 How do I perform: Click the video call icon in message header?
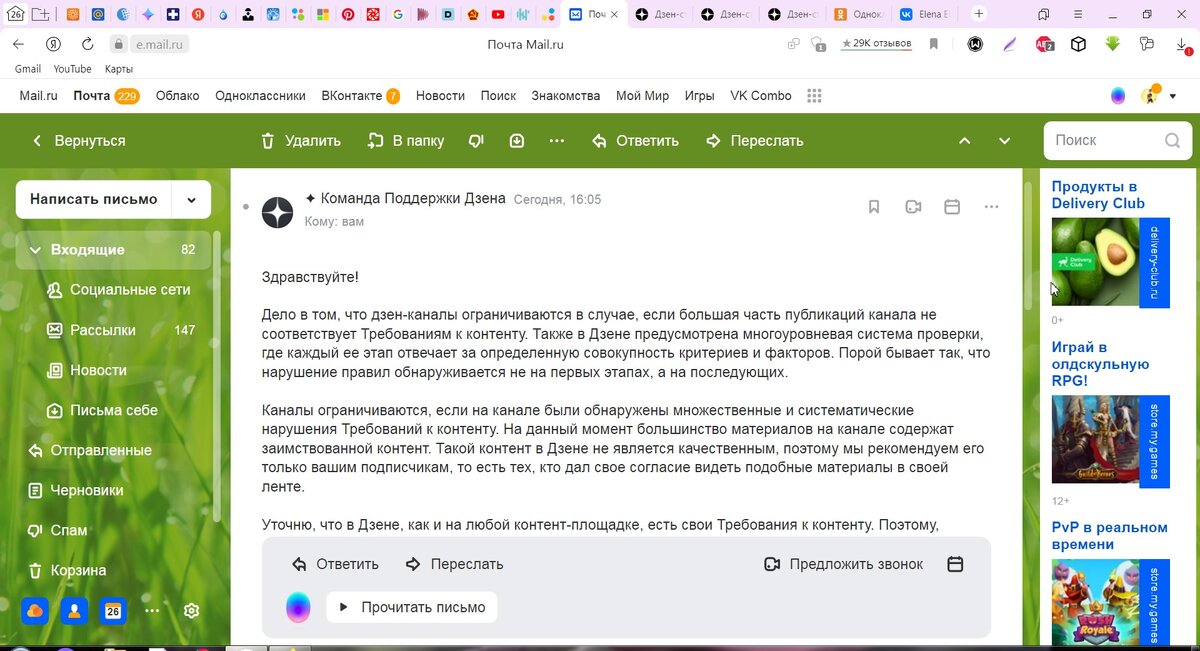tap(913, 207)
